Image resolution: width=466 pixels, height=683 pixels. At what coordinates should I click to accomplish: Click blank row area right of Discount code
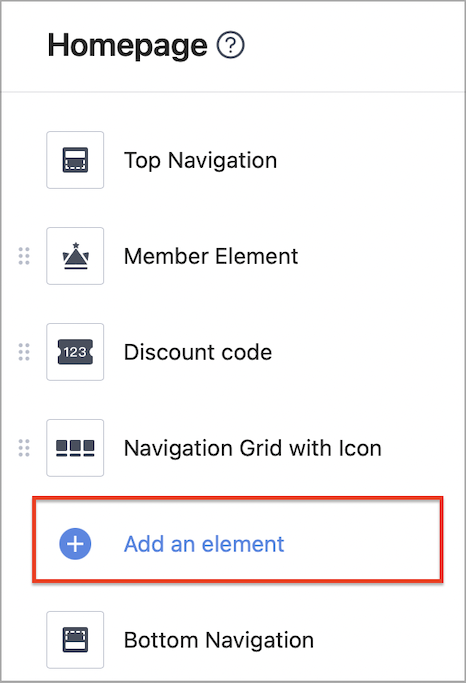pyautogui.click(x=361, y=352)
